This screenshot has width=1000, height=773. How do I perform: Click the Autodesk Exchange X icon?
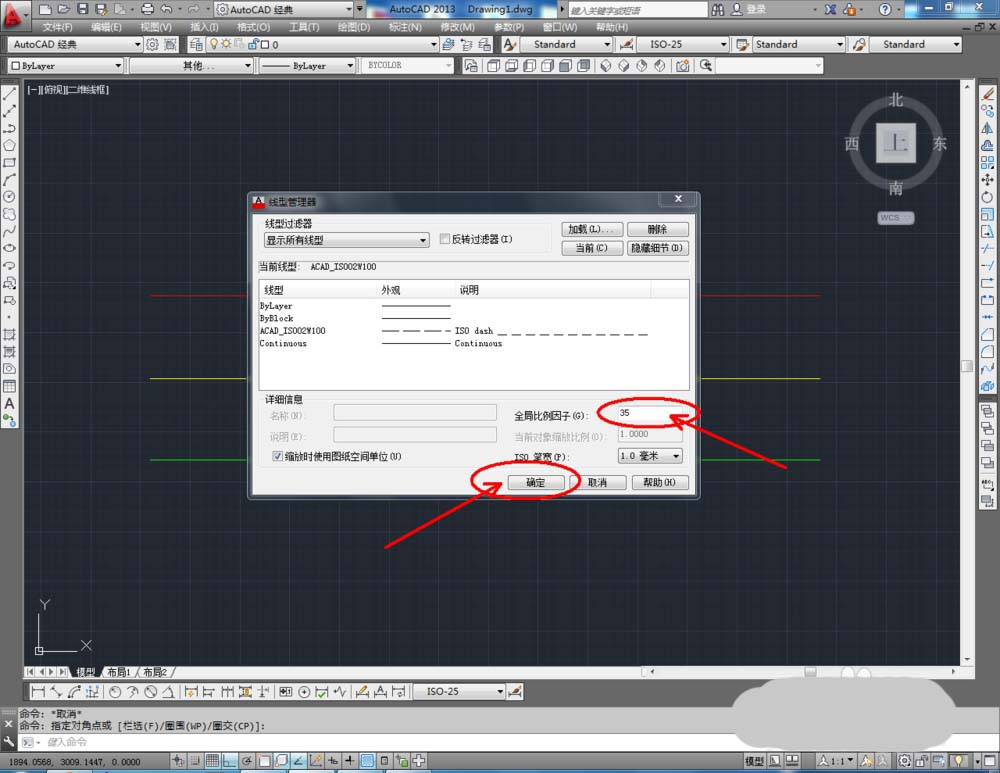(830, 9)
